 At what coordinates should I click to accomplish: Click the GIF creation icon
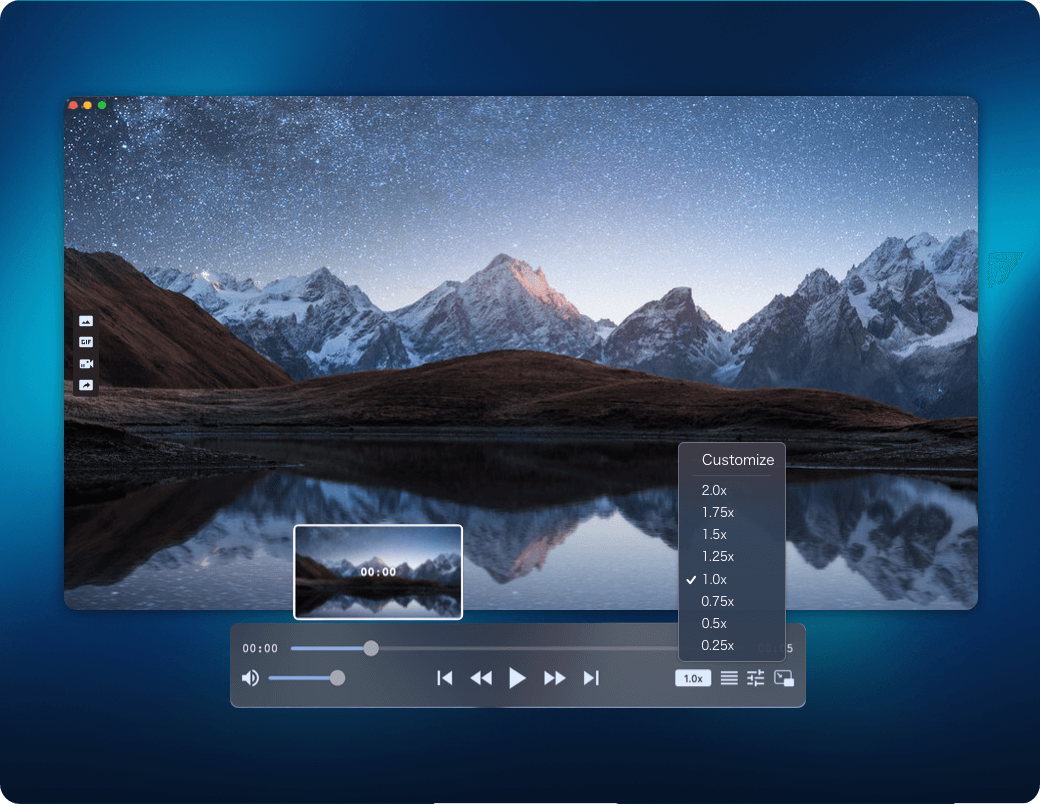(86, 342)
